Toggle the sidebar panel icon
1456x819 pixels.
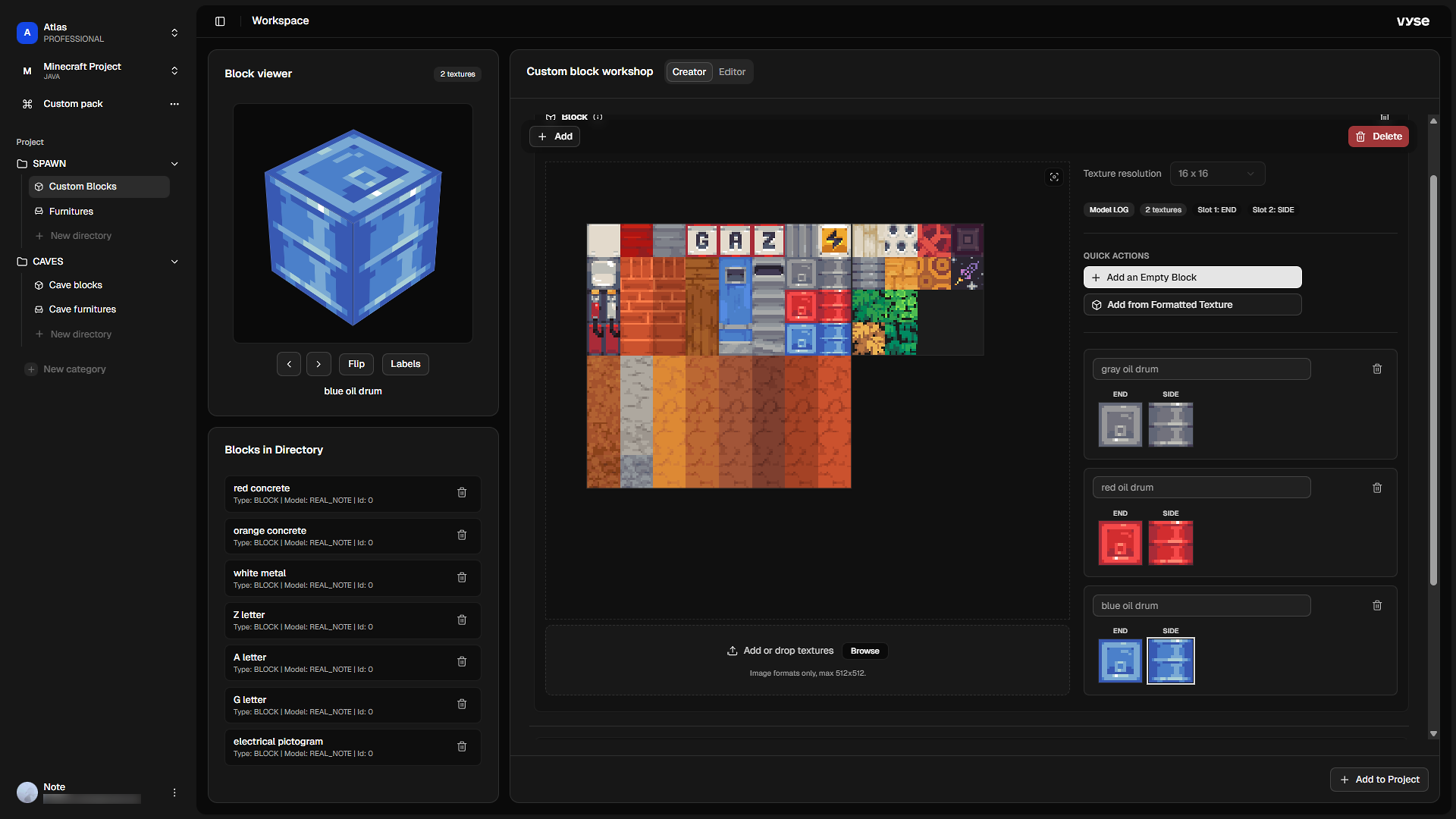pyautogui.click(x=220, y=21)
